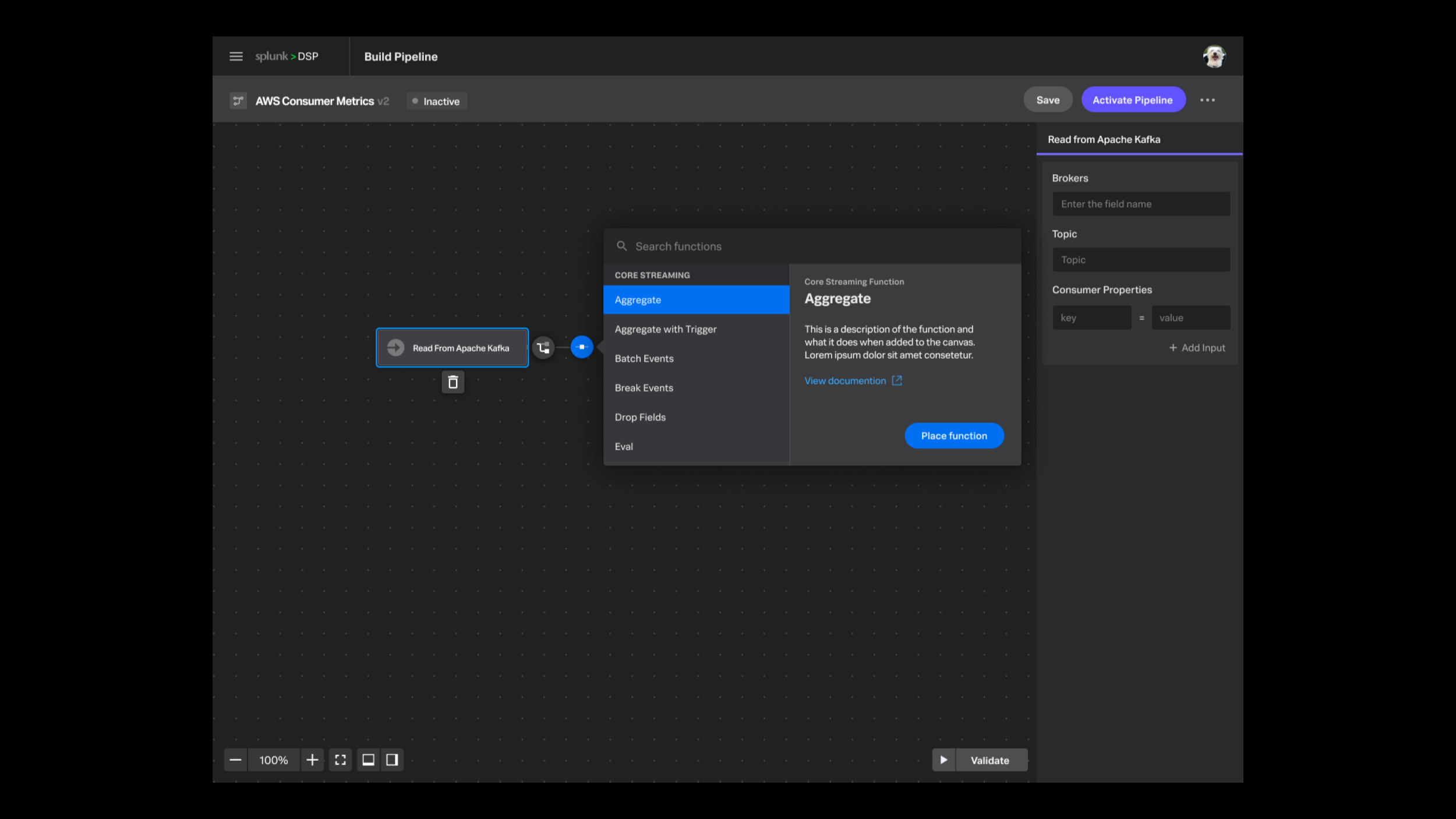The image size is (1456, 819).
Task: Click Add Input under Consumer Properties
Action: click(1197, 348)
